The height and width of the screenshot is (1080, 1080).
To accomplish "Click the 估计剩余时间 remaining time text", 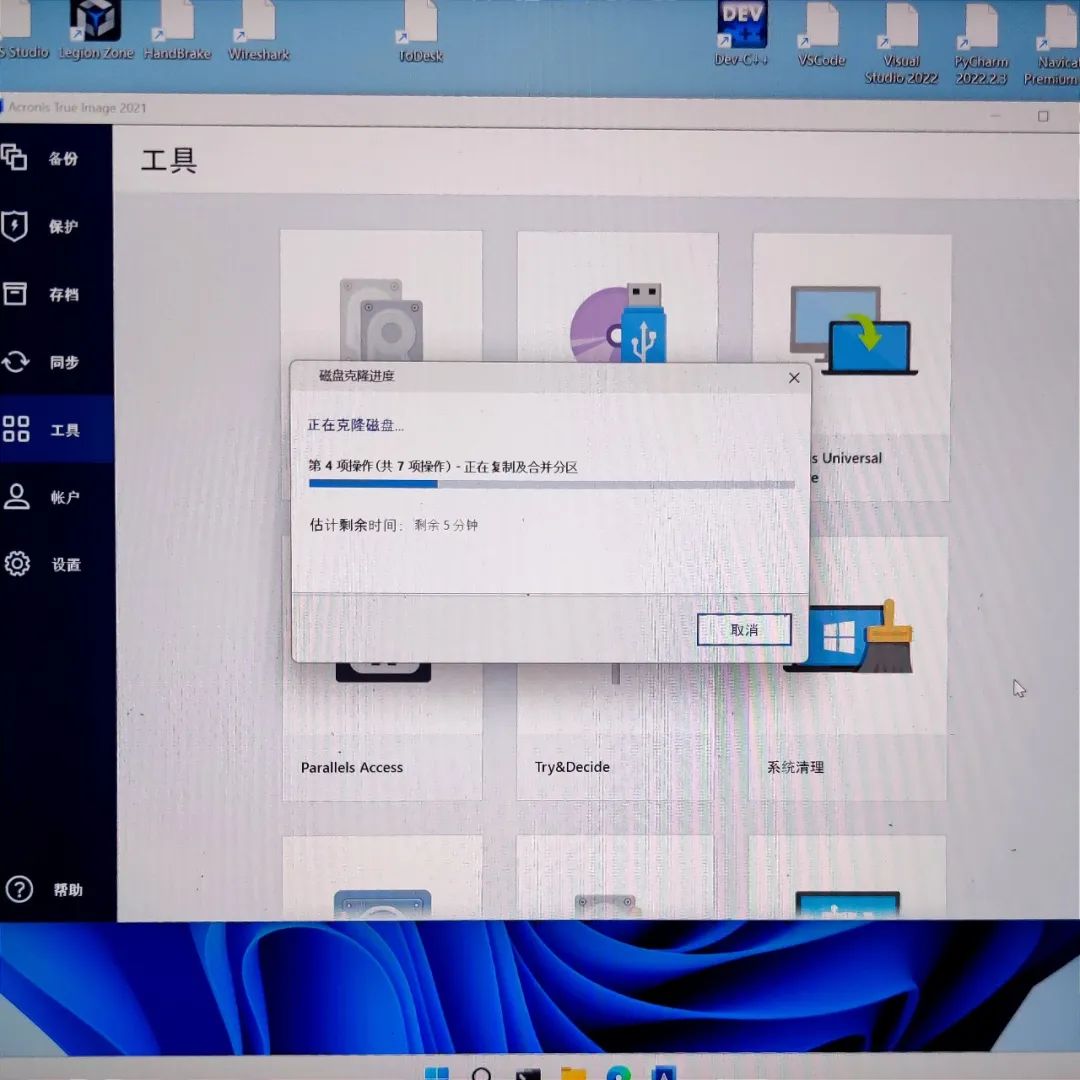I will tap(393, 525).
